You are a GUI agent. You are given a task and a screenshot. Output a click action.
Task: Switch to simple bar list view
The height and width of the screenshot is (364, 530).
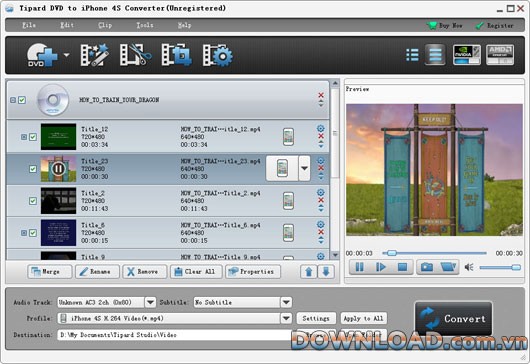click(435, 54)
